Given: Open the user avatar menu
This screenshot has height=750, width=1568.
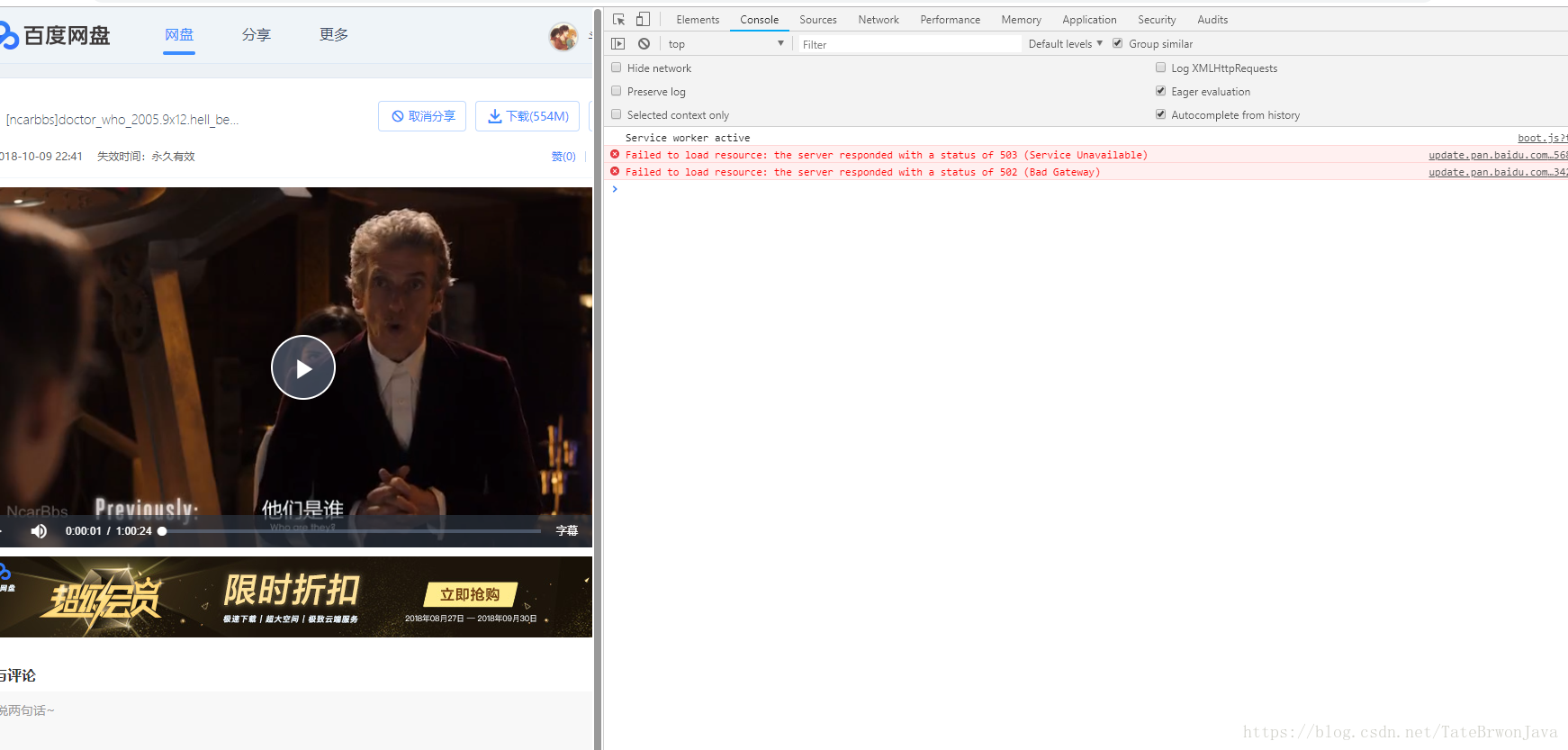Looking at the screenshot, I should pos(563,36).
